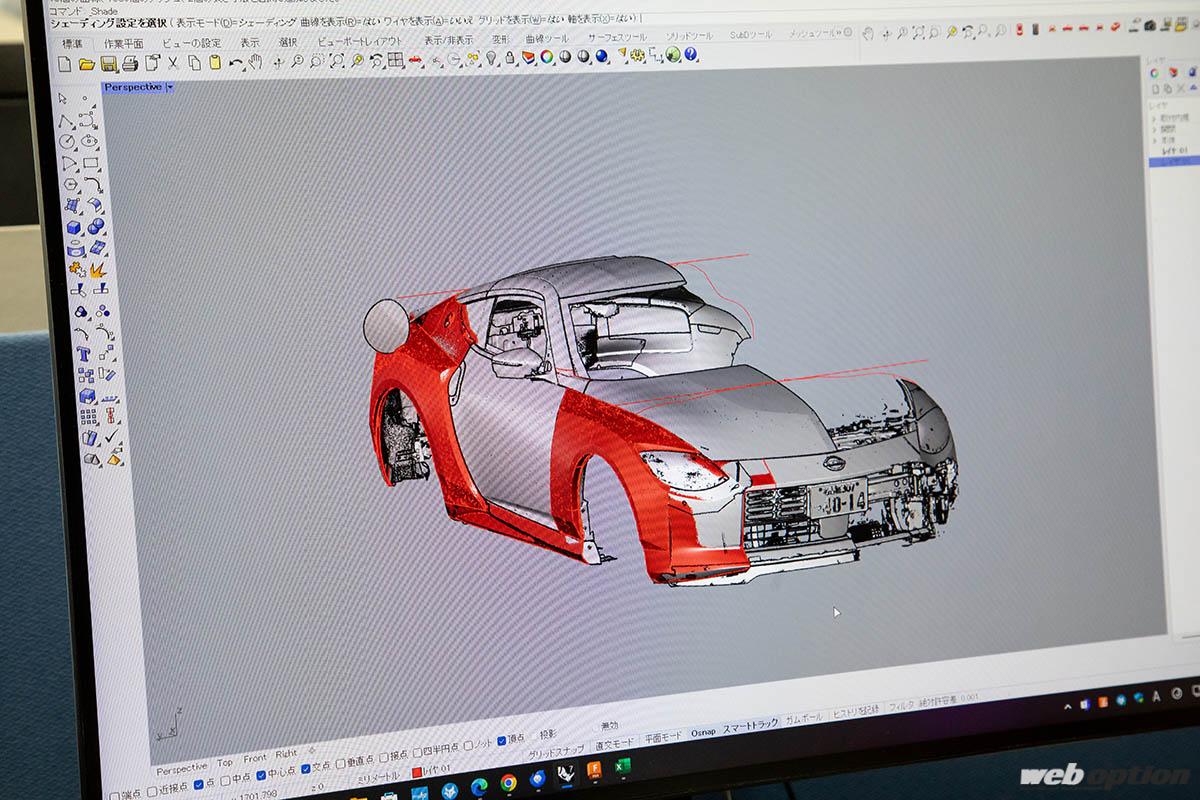Click the Open file folder icon
The image size is (1200, 800).
(86, 64)
